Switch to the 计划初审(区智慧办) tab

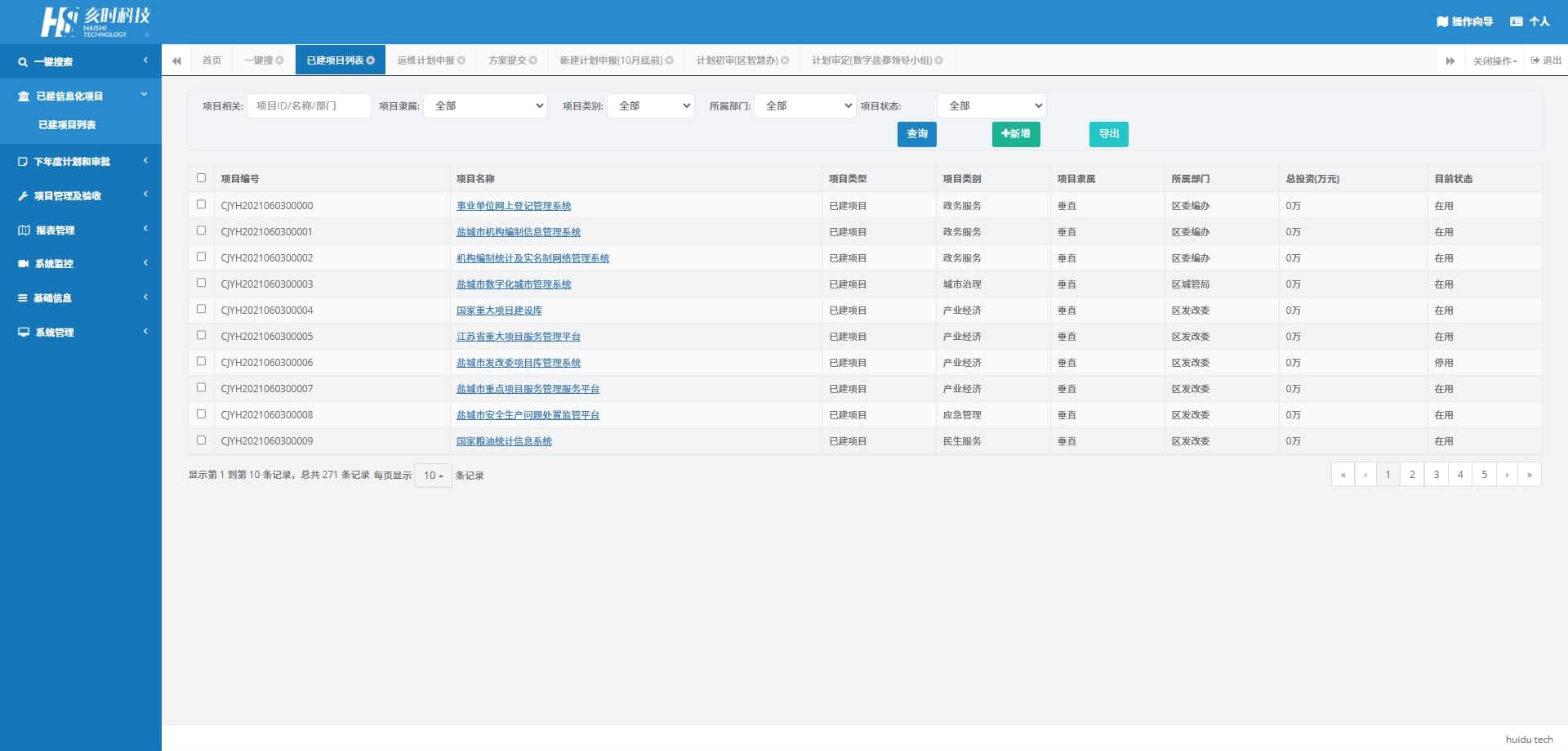[742, 60]
